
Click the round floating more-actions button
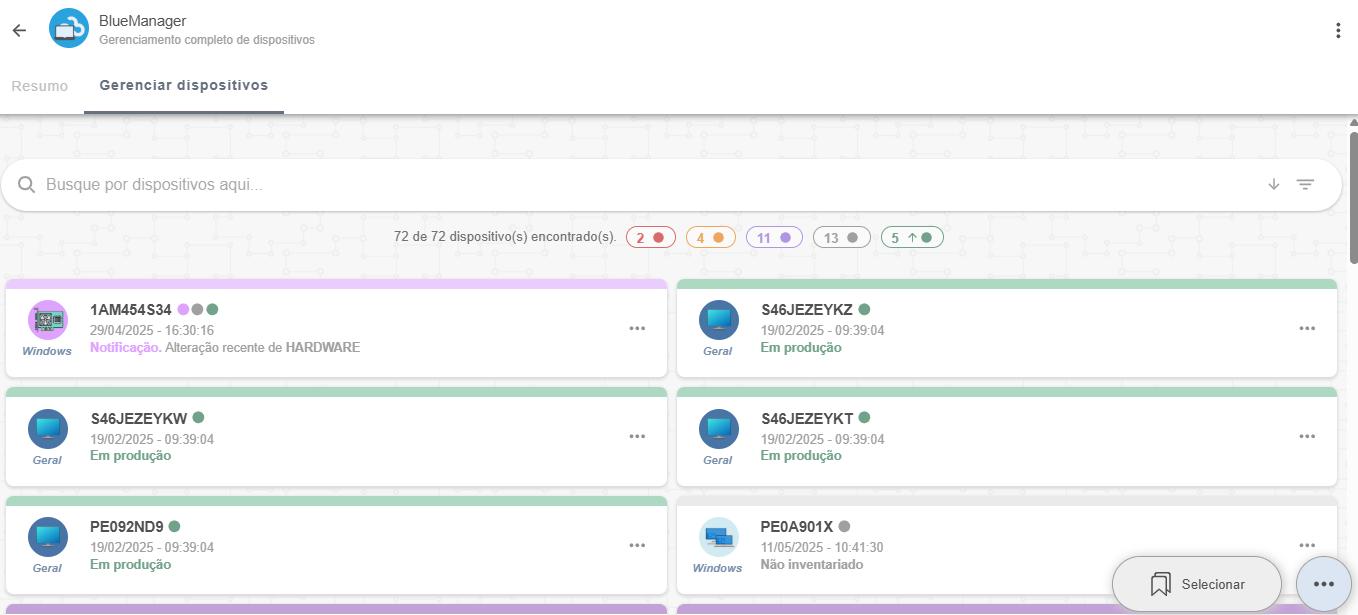(1324, 584)
